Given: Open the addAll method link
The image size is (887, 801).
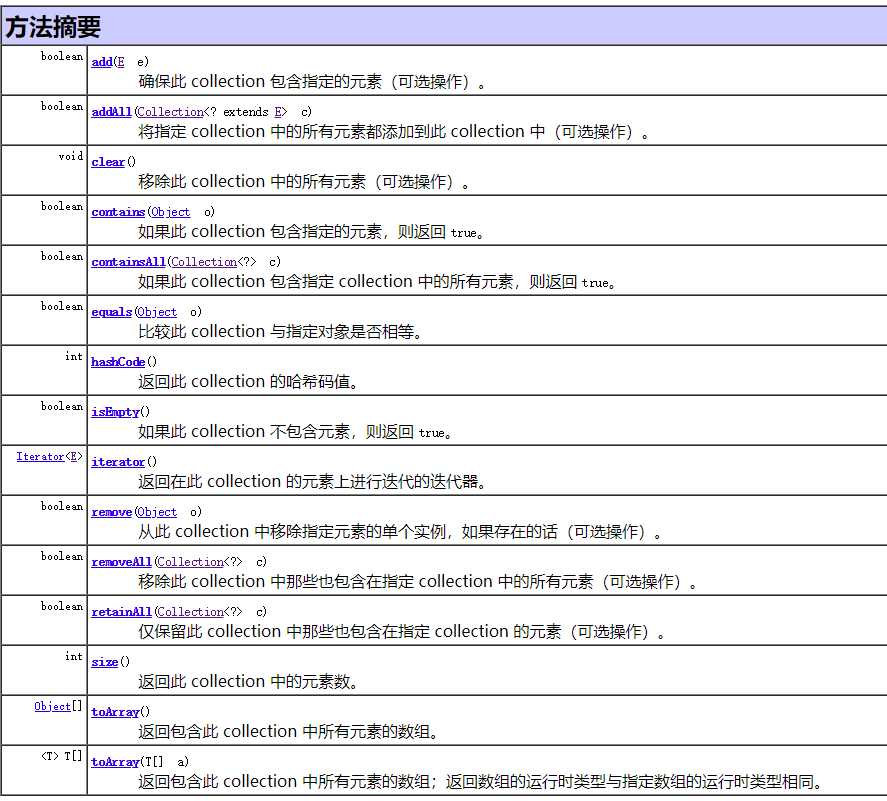Looking at the screenshot, I should point(111,112).
